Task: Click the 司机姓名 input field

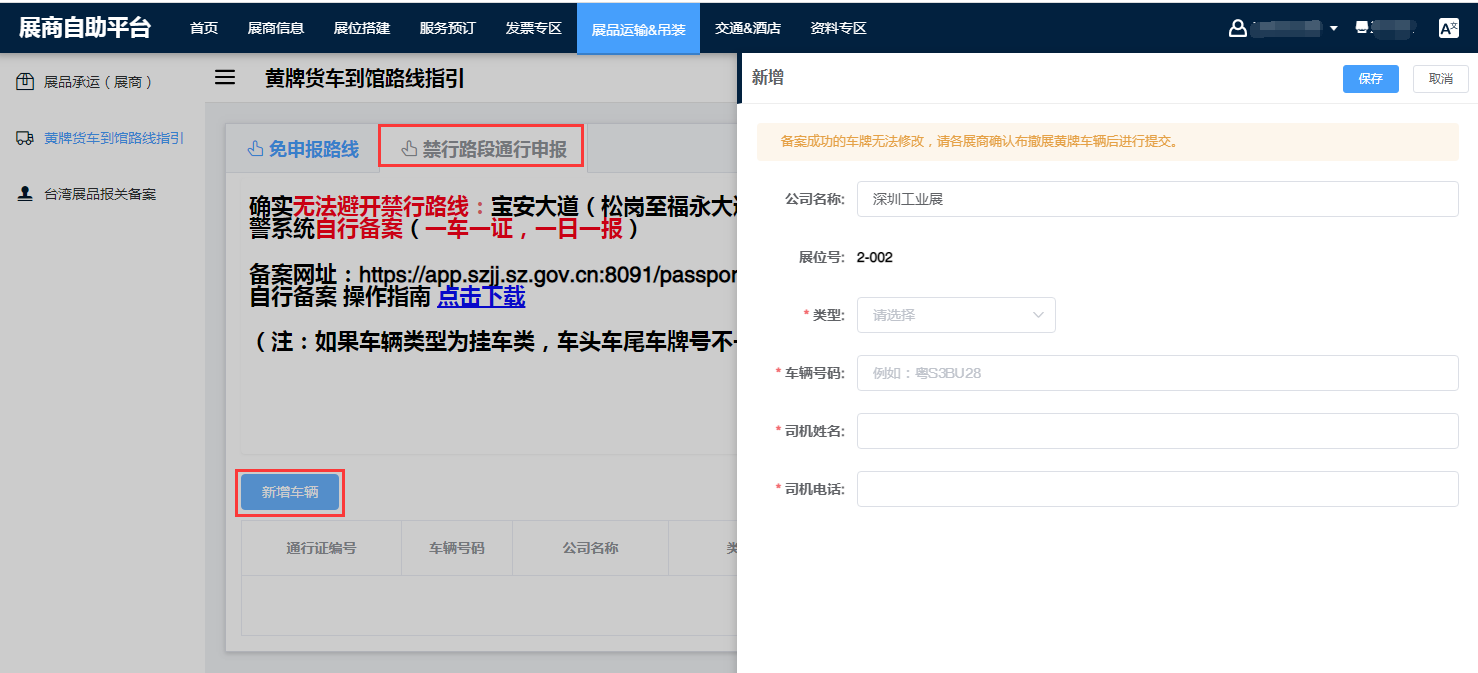Action: [1156, 431]
